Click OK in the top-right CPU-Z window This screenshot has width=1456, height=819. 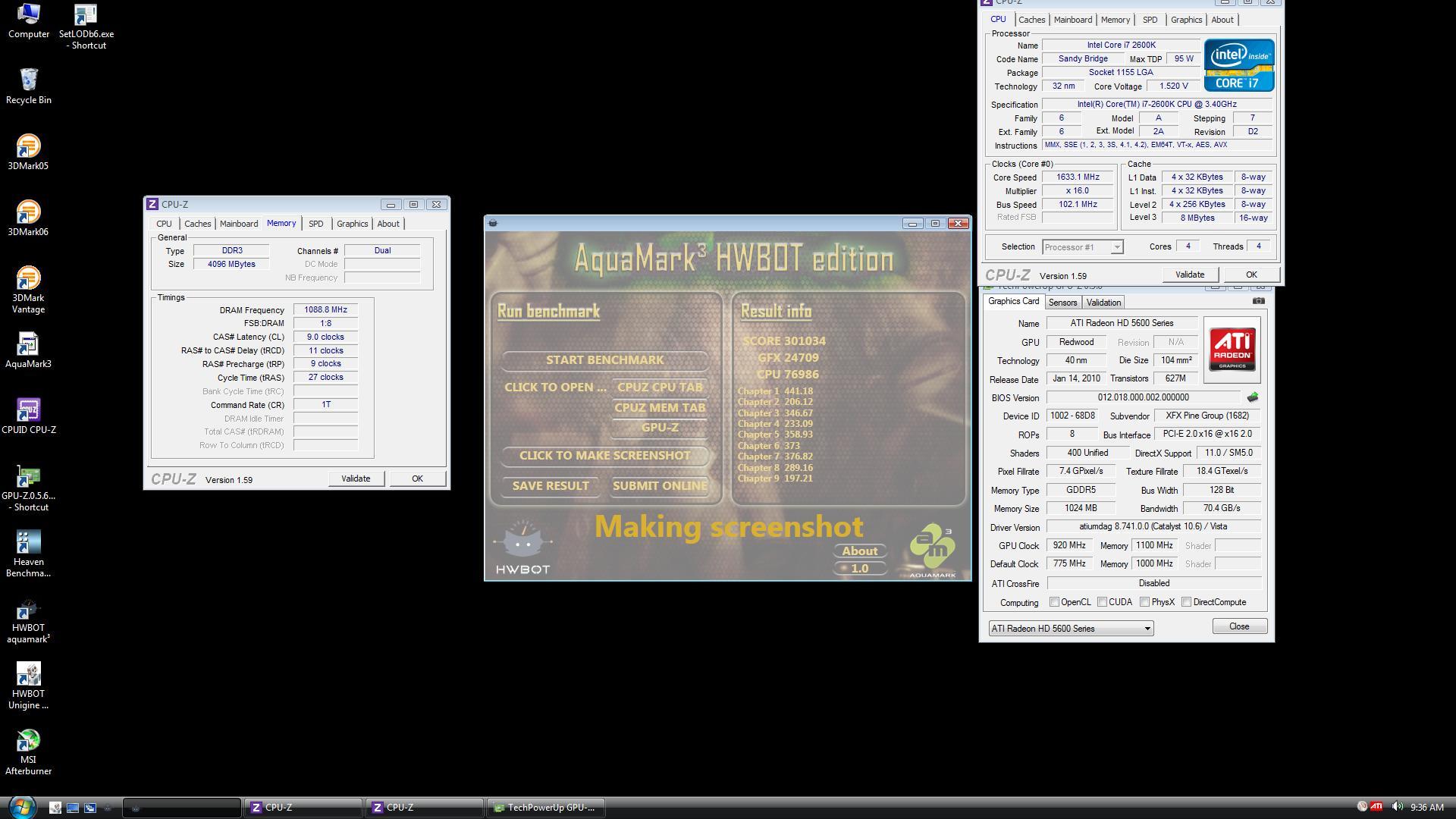click(1251, 275)
